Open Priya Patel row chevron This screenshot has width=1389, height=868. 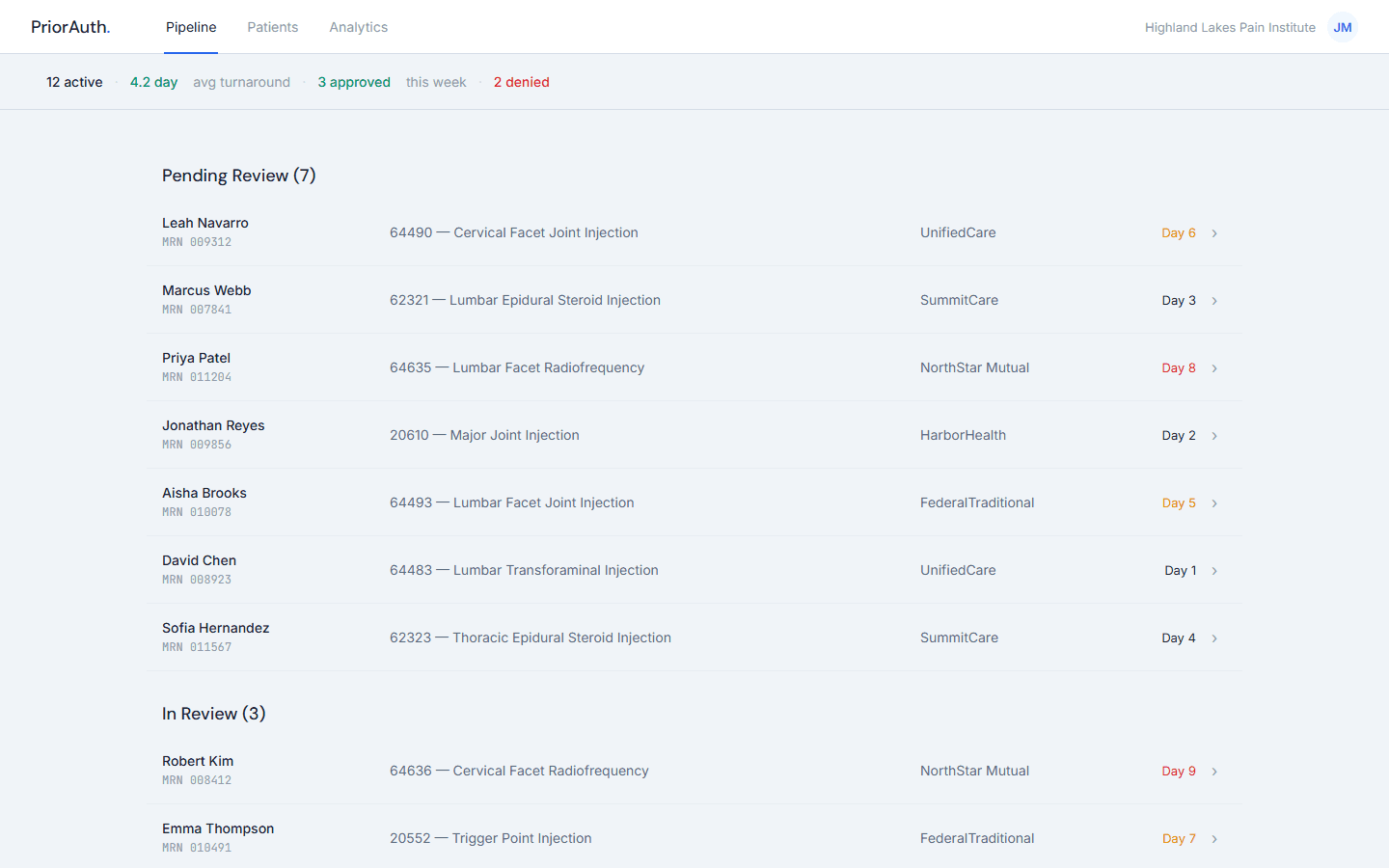pyautogui.click(x=1214, y=368)
